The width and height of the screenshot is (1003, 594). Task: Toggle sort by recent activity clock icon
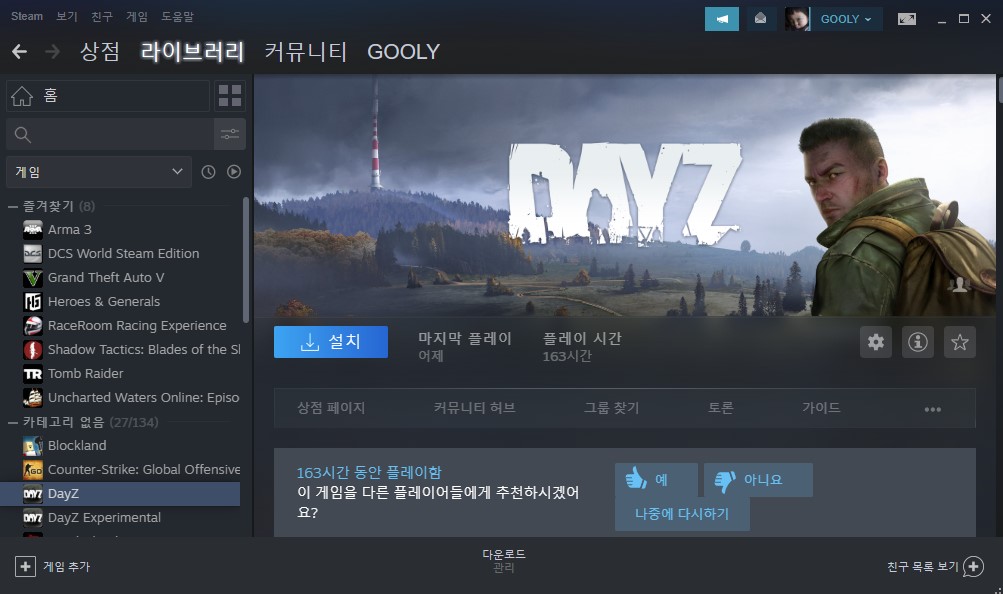[x=208, y=172]
